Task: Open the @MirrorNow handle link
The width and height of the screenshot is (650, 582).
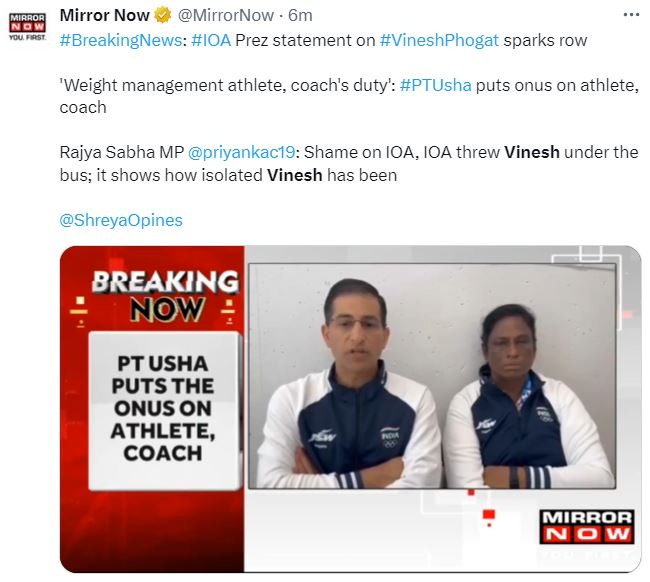Action: click(226, 16)
